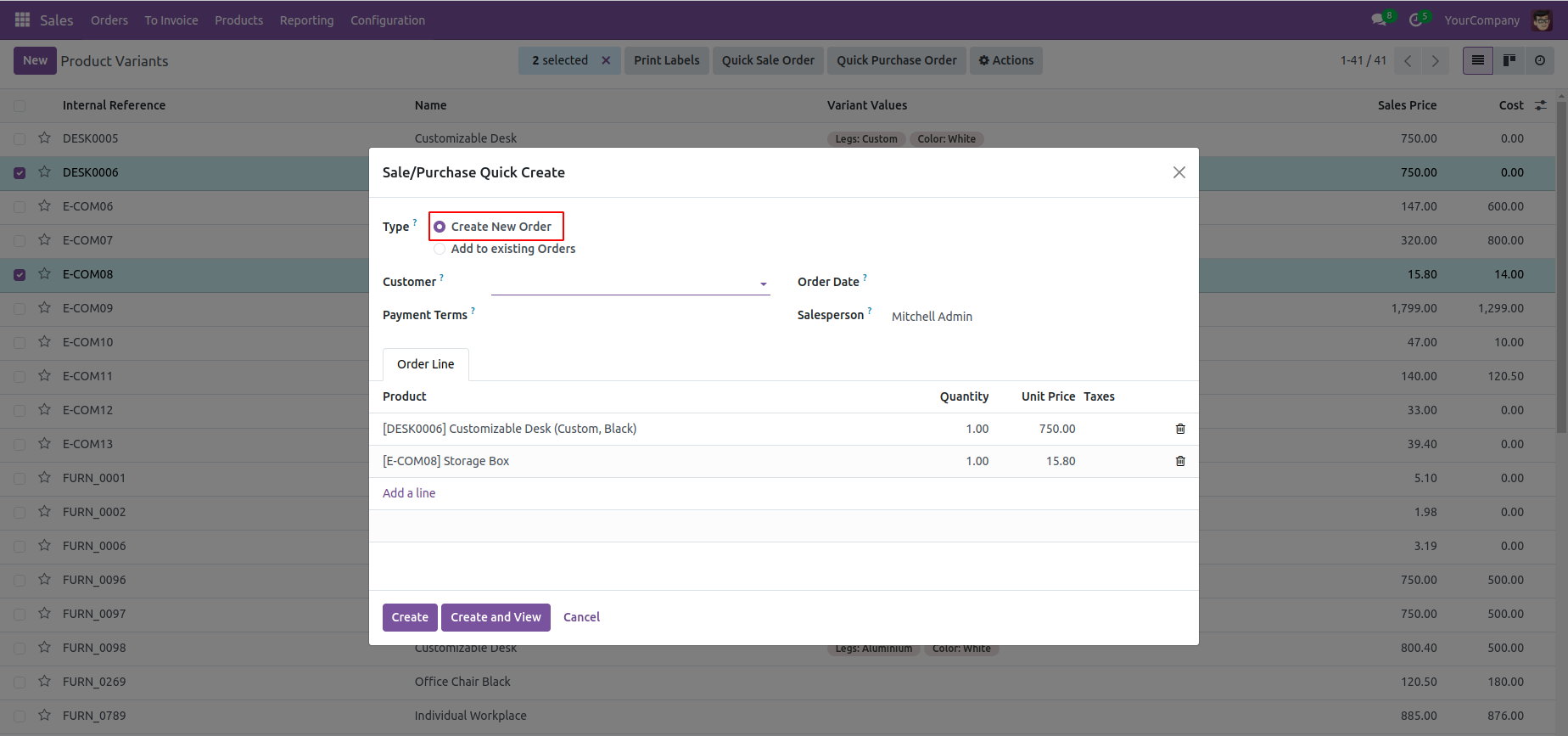Open the Reporting menu
The height and width of the screenshot is (736, 1568).
click(x=306, y=20)
